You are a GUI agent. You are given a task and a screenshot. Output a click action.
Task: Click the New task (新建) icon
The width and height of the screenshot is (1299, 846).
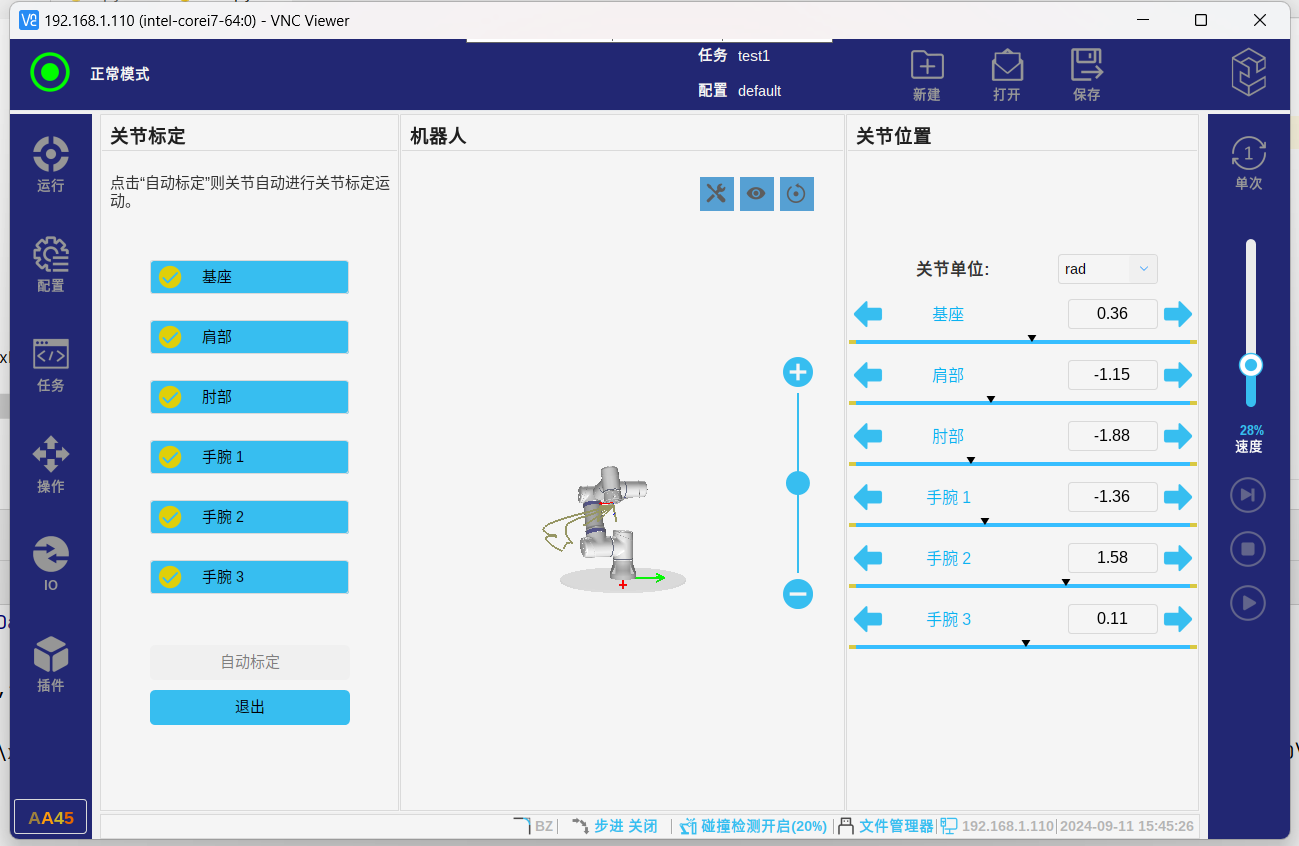[x=927, y=75]
